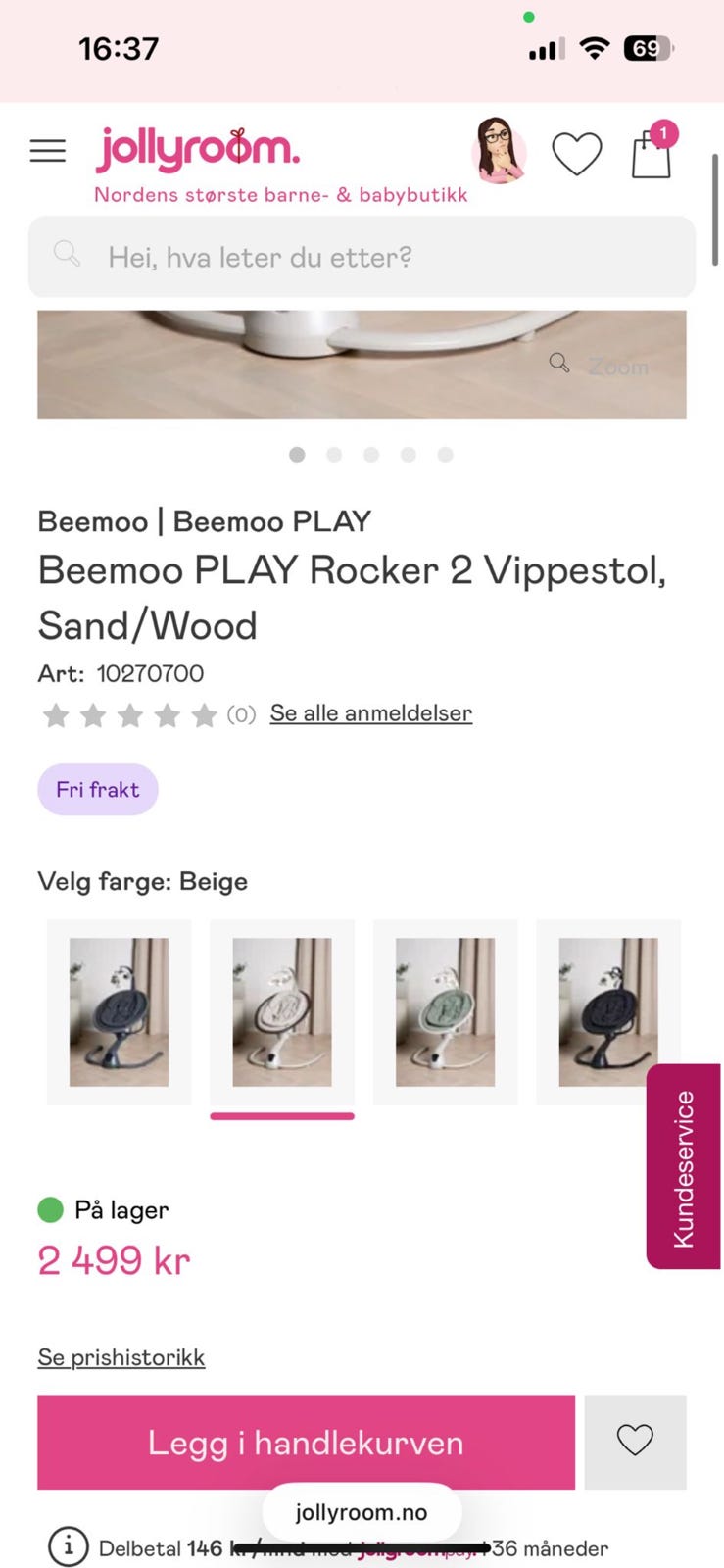Select the third carousel dot
Image resolution: width=724 pixels, height=1568 pixels.
[x=371, y=455]
